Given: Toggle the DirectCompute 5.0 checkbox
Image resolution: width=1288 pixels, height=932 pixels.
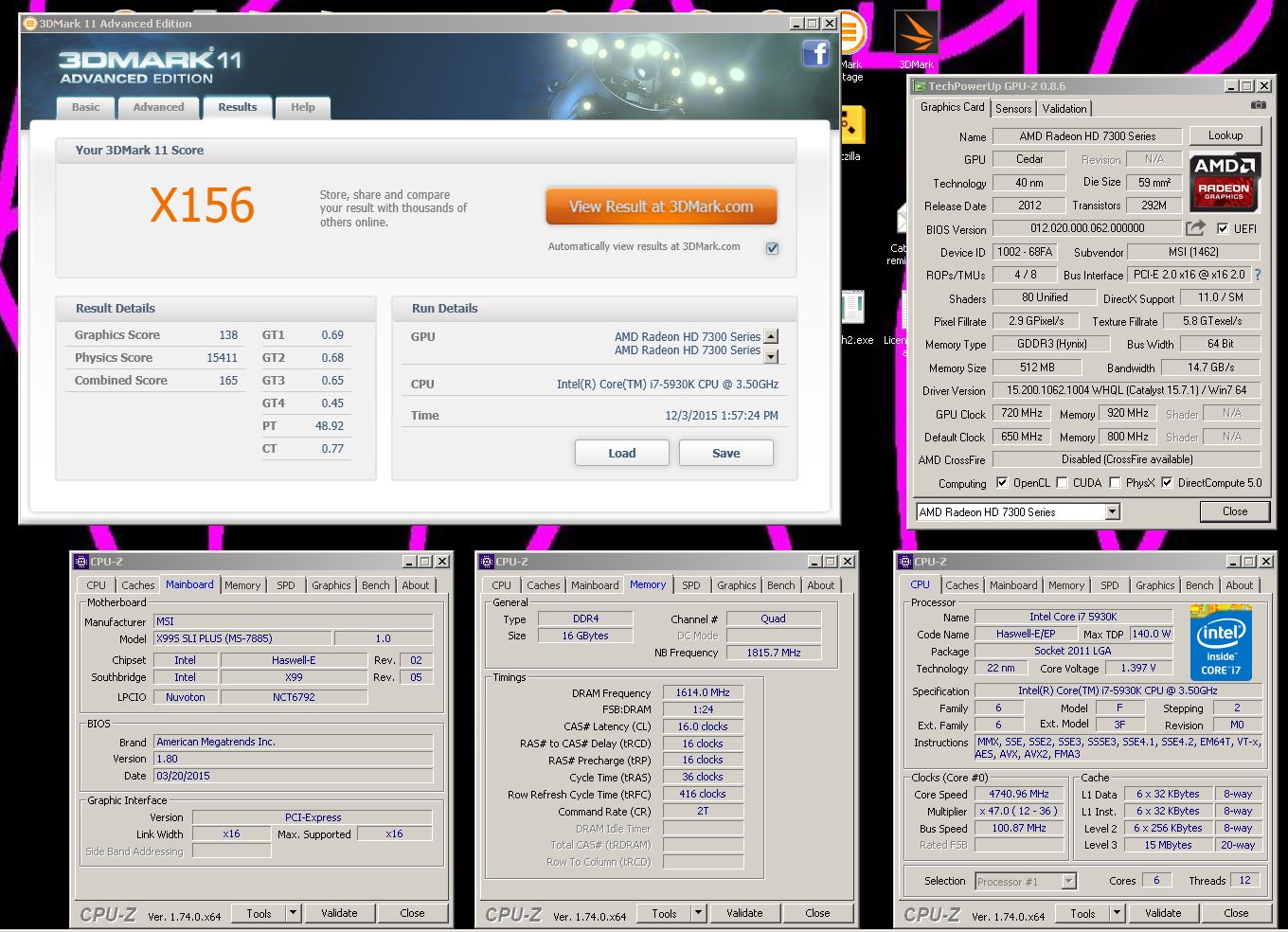Looking at the screenshot, I should (x=1167, y=482).
